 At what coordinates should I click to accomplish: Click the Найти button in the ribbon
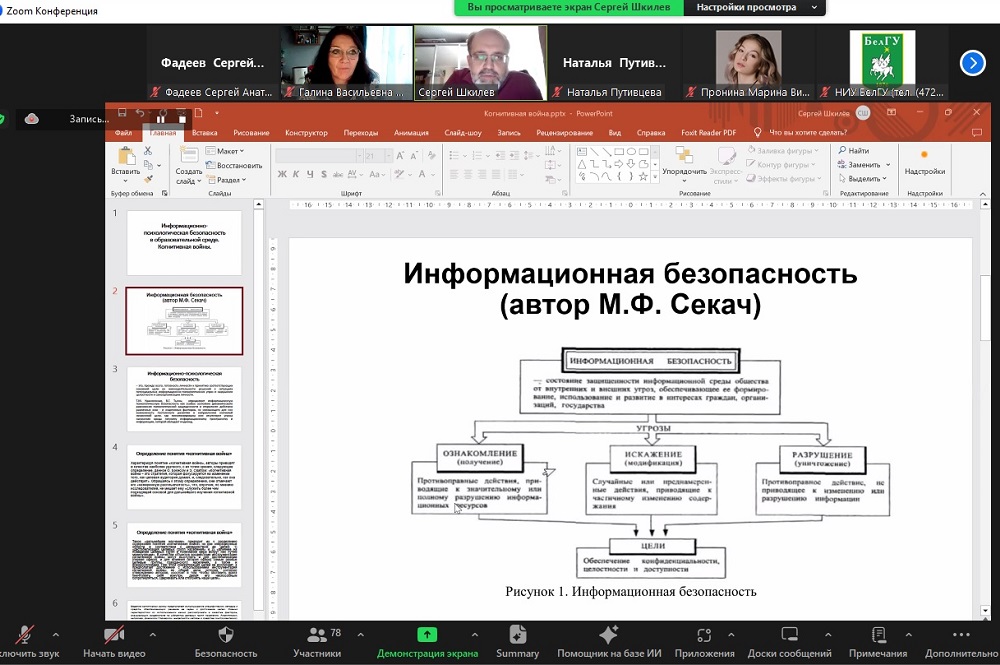click(x=857, y=151)
